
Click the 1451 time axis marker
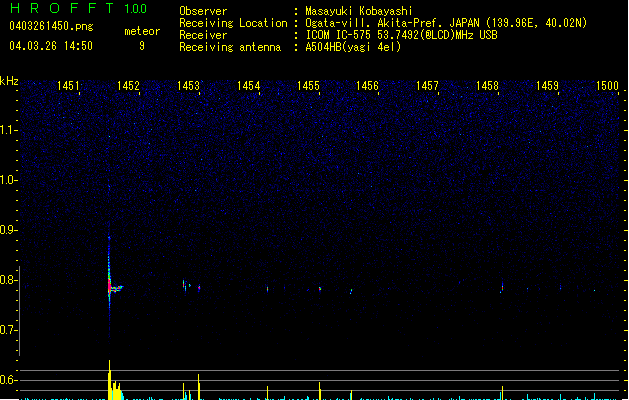(68, 86)
